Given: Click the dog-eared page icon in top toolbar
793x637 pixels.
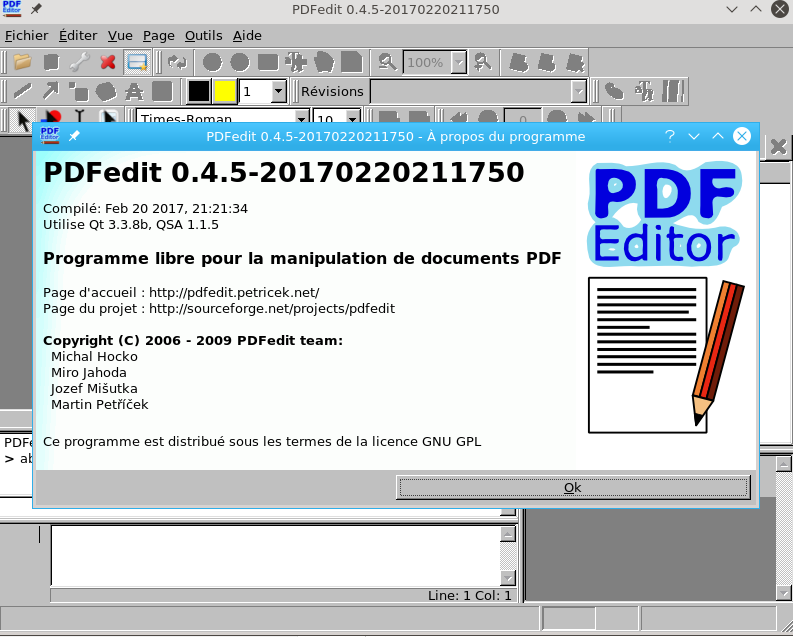Looking at the screenshot, I should click(x=351, y=62).
